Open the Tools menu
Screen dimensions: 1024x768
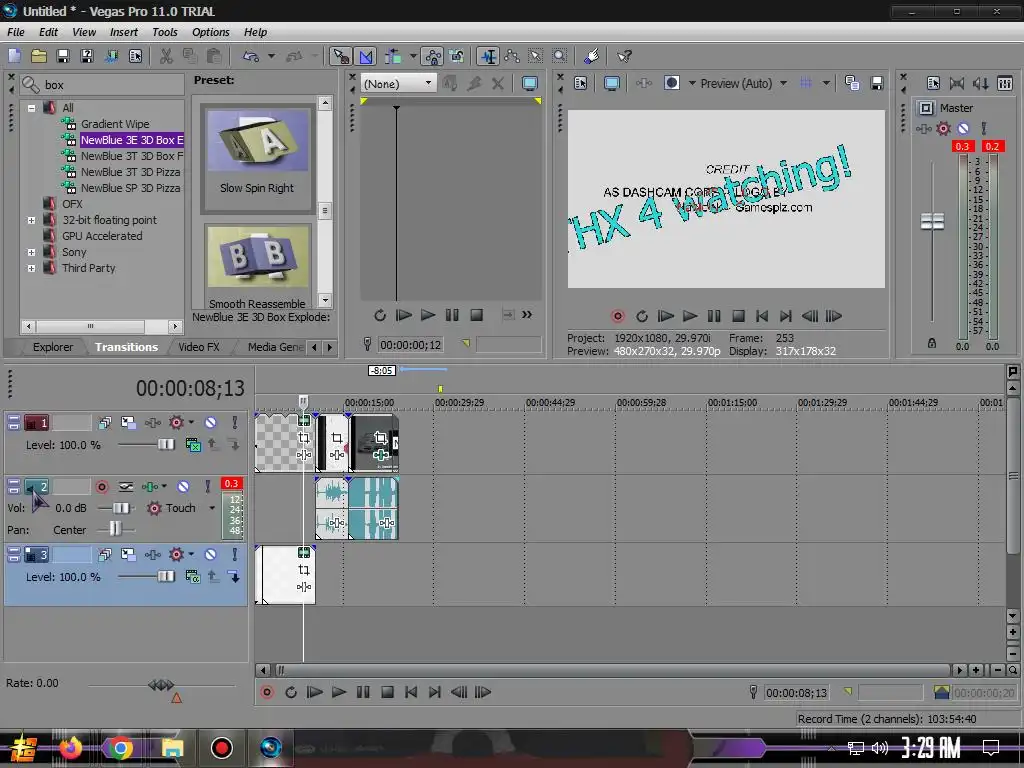pos(165,32)
